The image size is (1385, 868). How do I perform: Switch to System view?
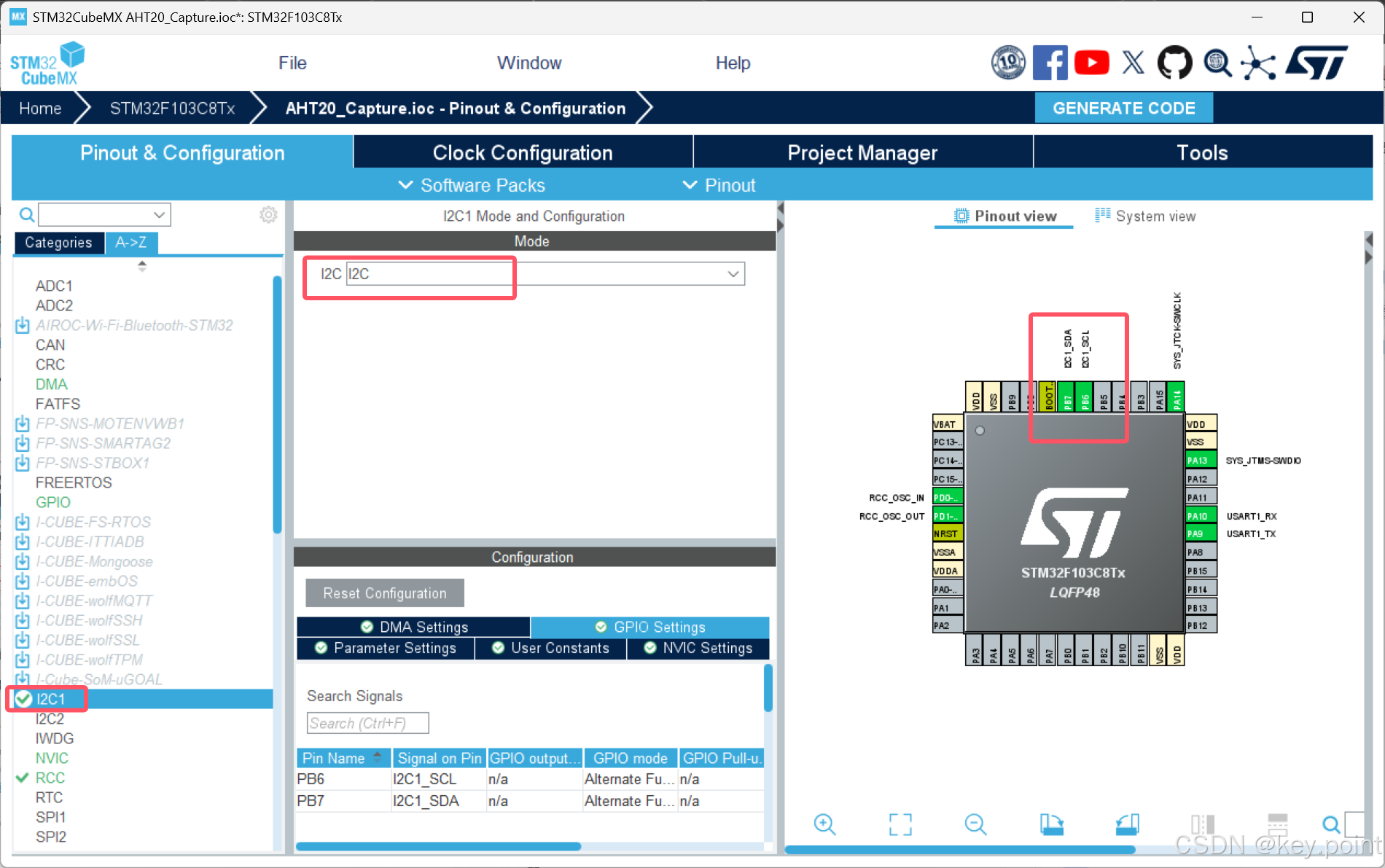point(1145,216)
